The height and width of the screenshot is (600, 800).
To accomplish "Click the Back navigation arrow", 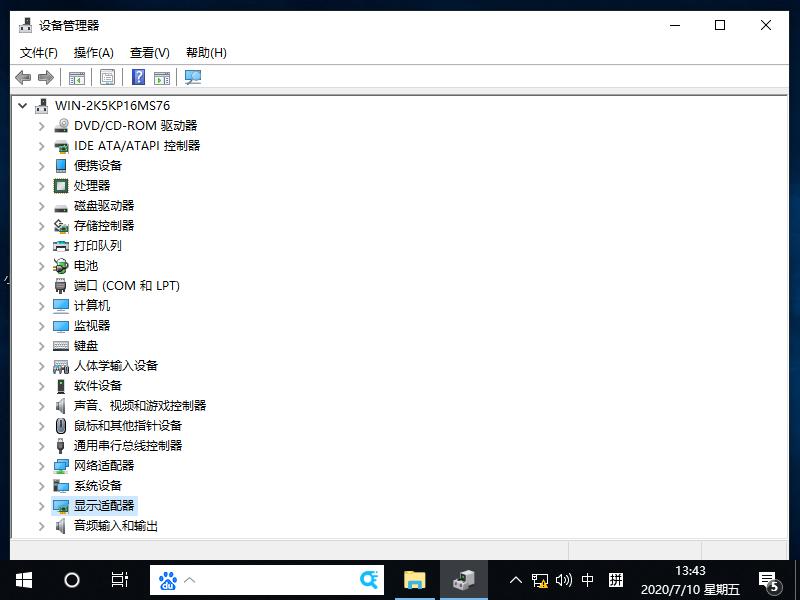I will point(23,77).
